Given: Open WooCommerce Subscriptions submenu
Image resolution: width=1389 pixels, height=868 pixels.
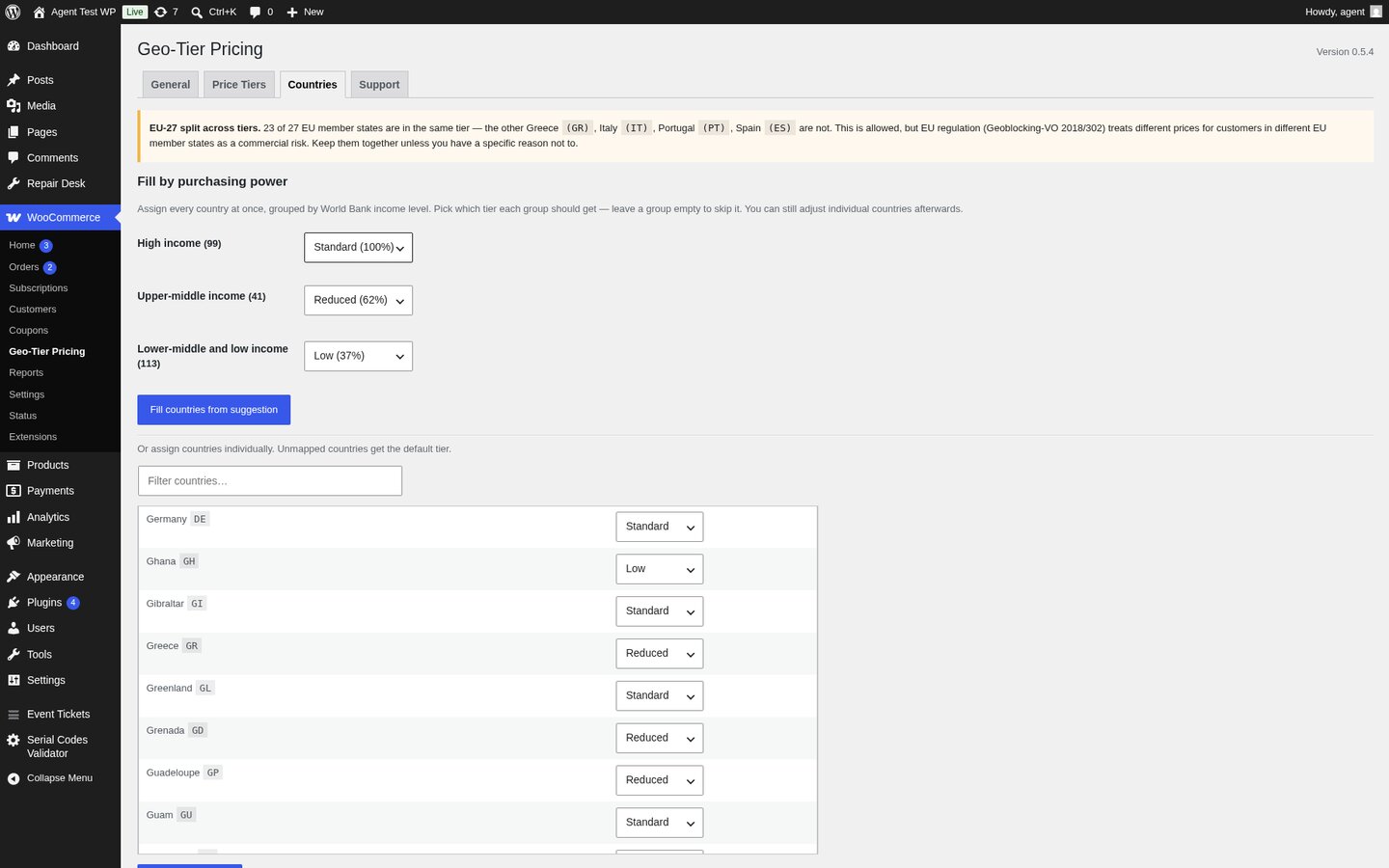Looking at the screenshot, I should 39,288.
